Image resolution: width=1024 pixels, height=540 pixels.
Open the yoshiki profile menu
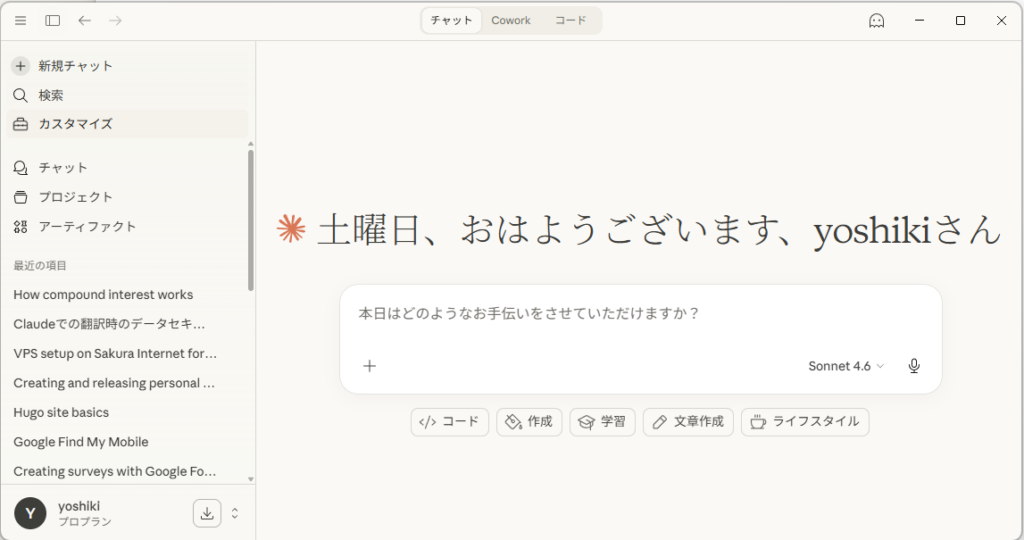80,513
